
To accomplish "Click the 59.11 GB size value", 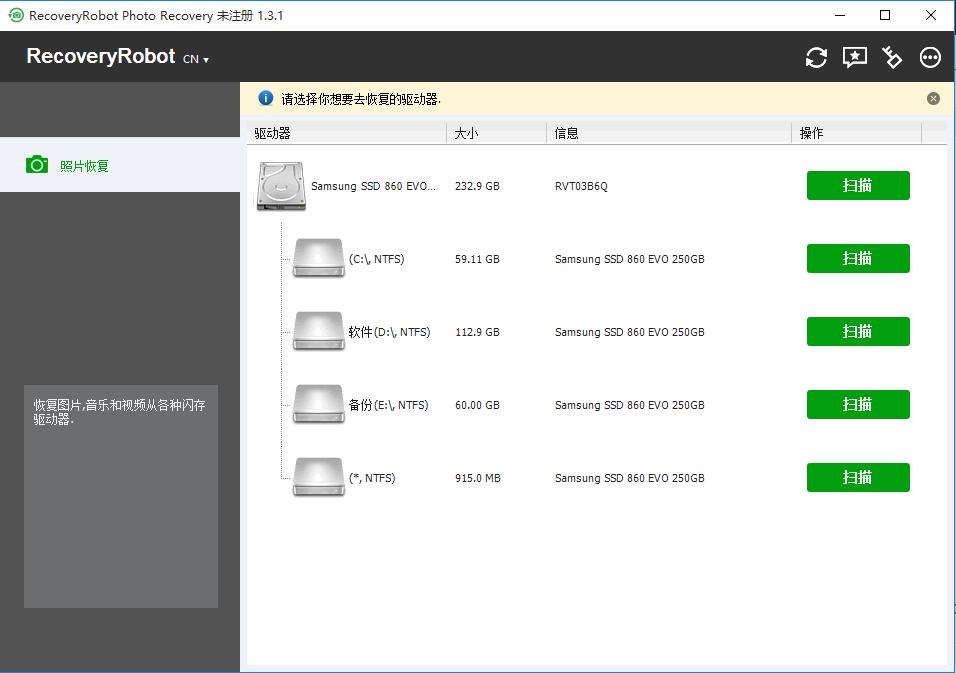I will (x=477, y=259).
